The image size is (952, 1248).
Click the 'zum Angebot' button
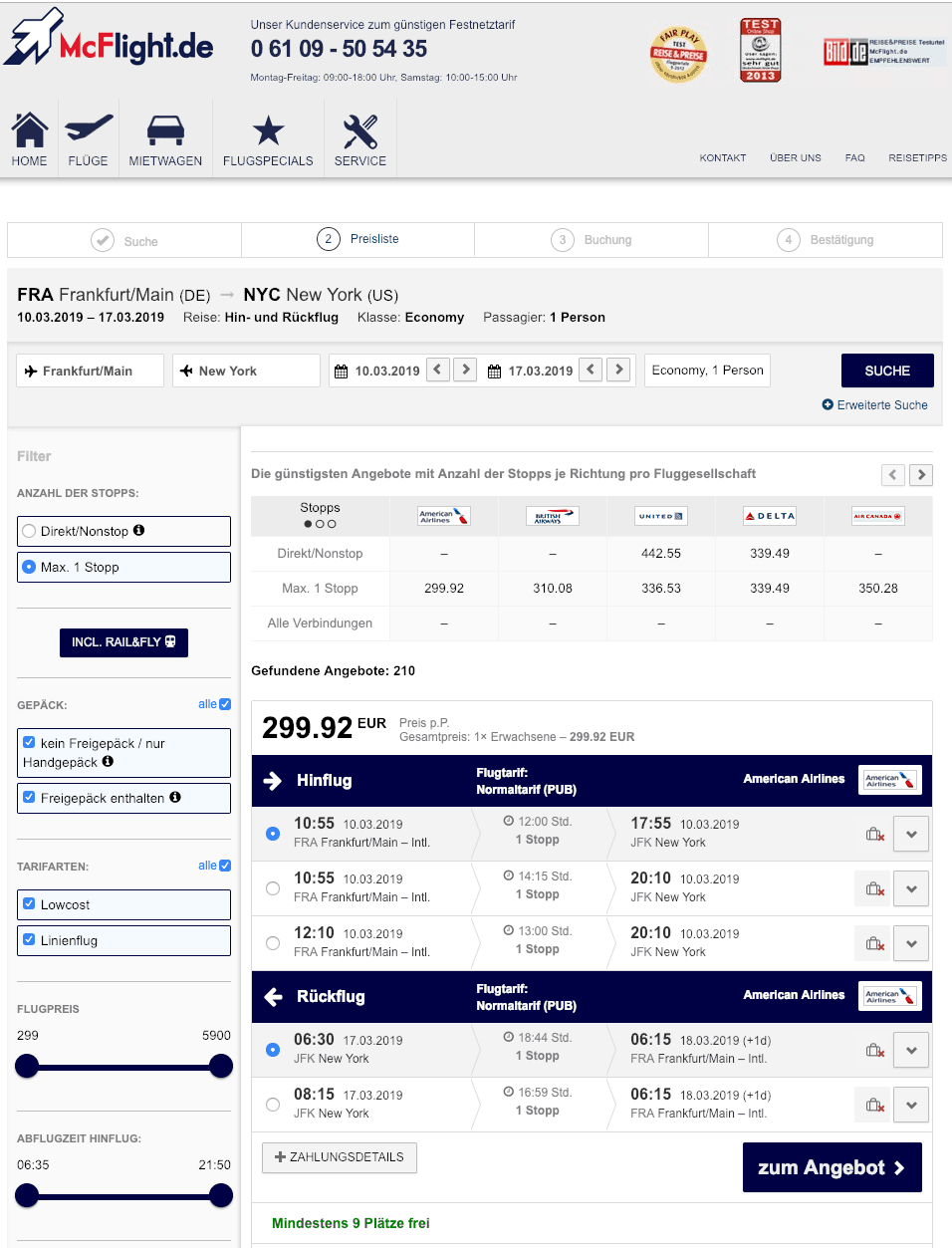click(x=833, y=1167)
